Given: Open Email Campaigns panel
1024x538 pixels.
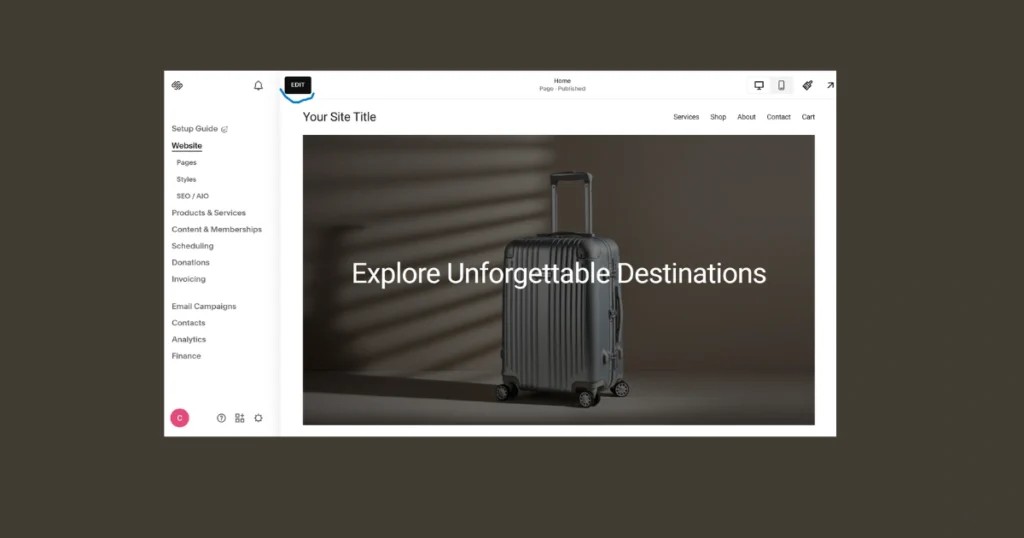Looking at the screenshot, I should (204, 306).
